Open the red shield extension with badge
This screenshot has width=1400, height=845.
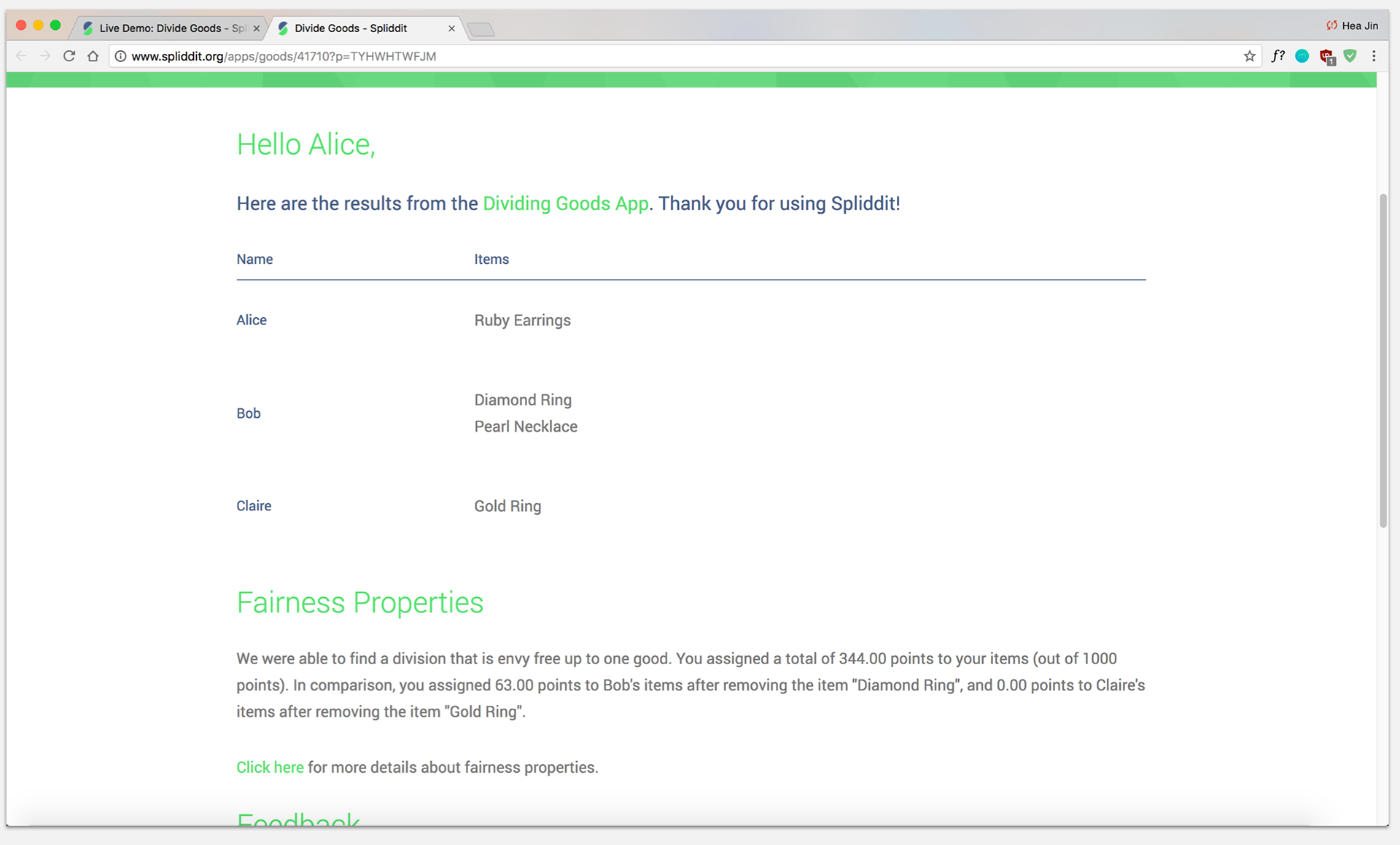pos(1326,57)
